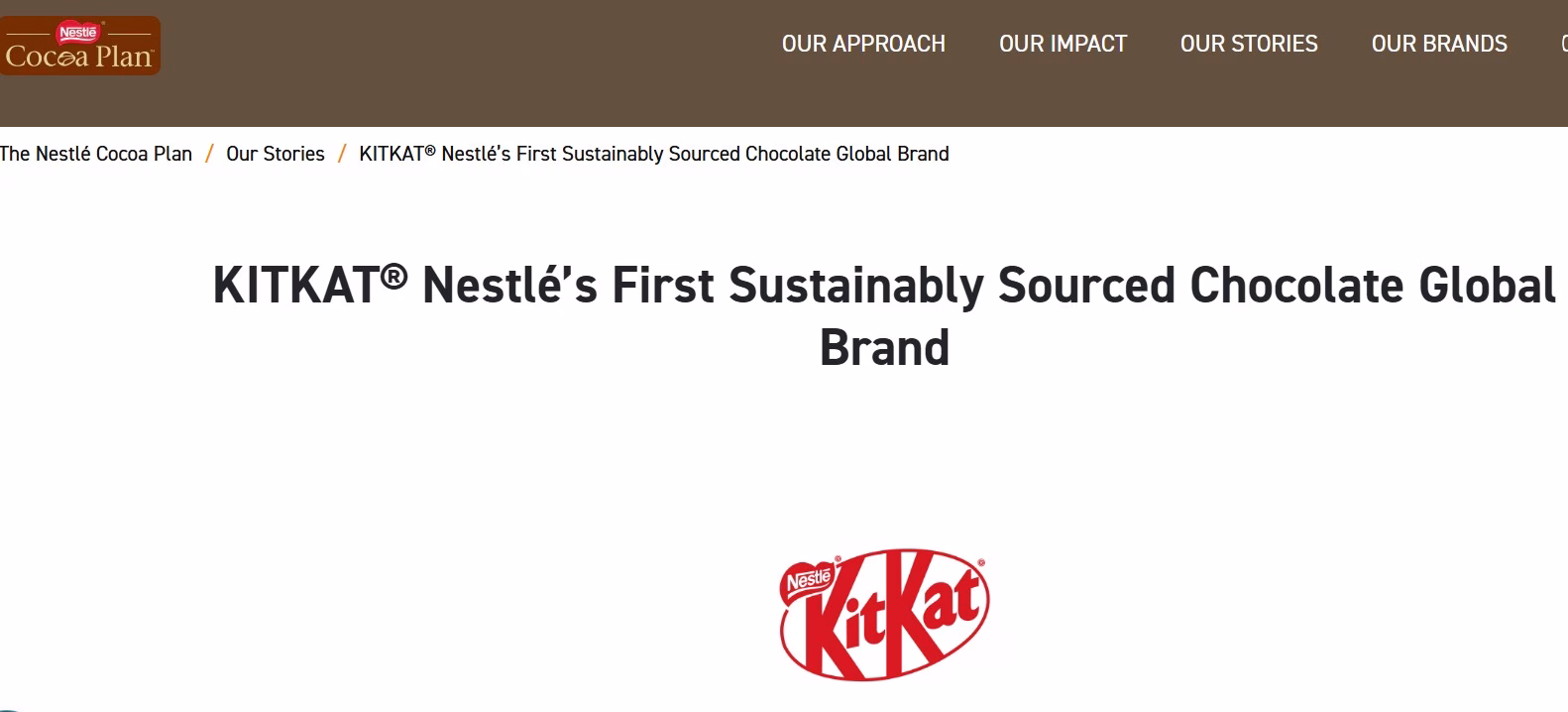Click the breadcrumb trail area
This screenshot has height=712, width=1568.
[476, 154]
